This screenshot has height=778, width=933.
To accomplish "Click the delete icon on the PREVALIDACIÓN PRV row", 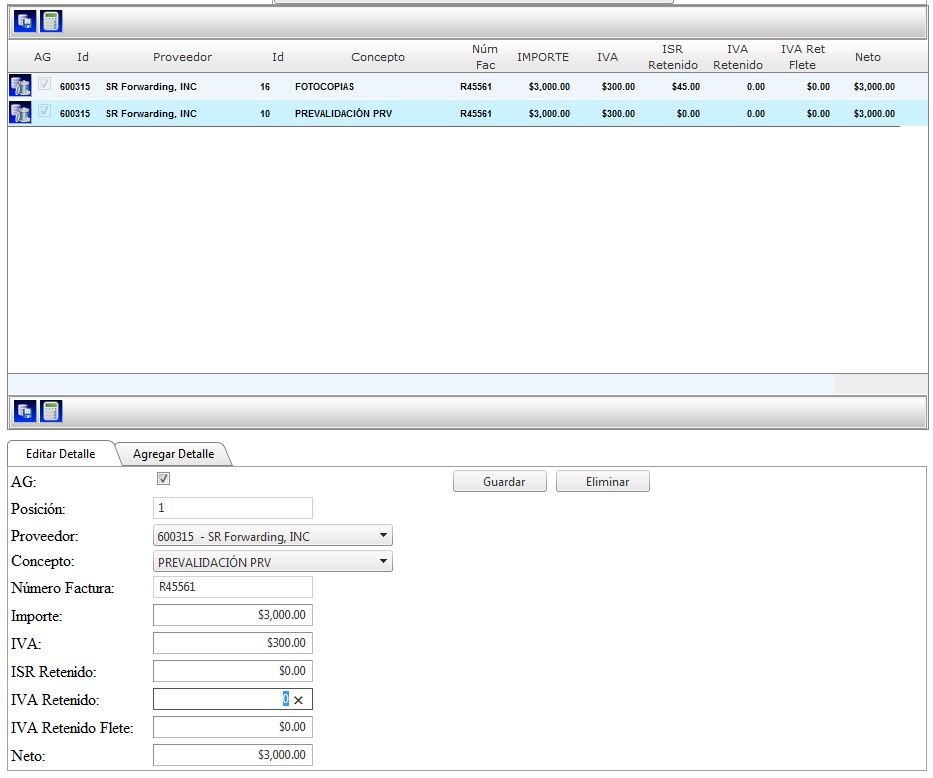I will point(20,113).
